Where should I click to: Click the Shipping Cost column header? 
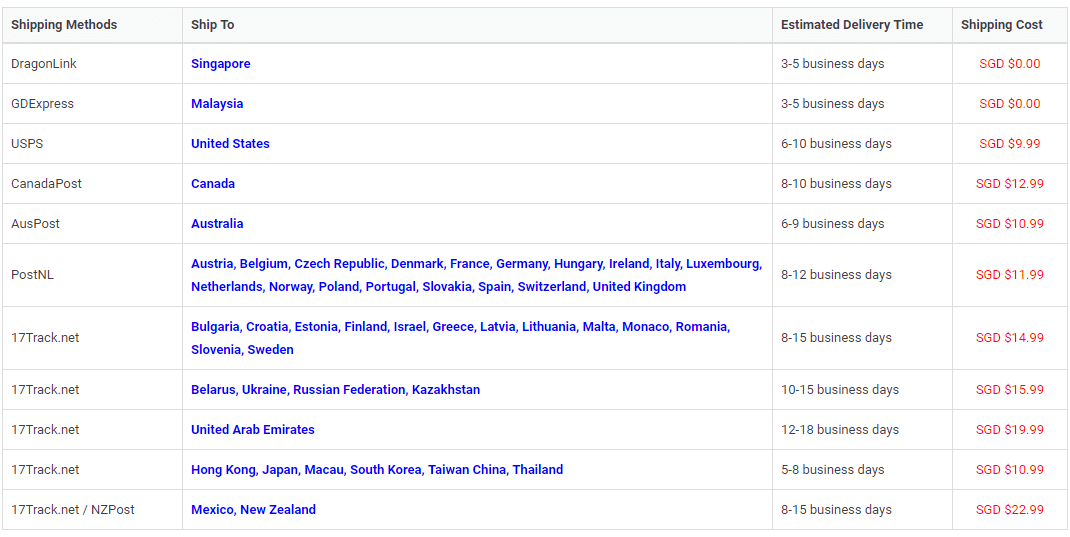(1001, 25)
